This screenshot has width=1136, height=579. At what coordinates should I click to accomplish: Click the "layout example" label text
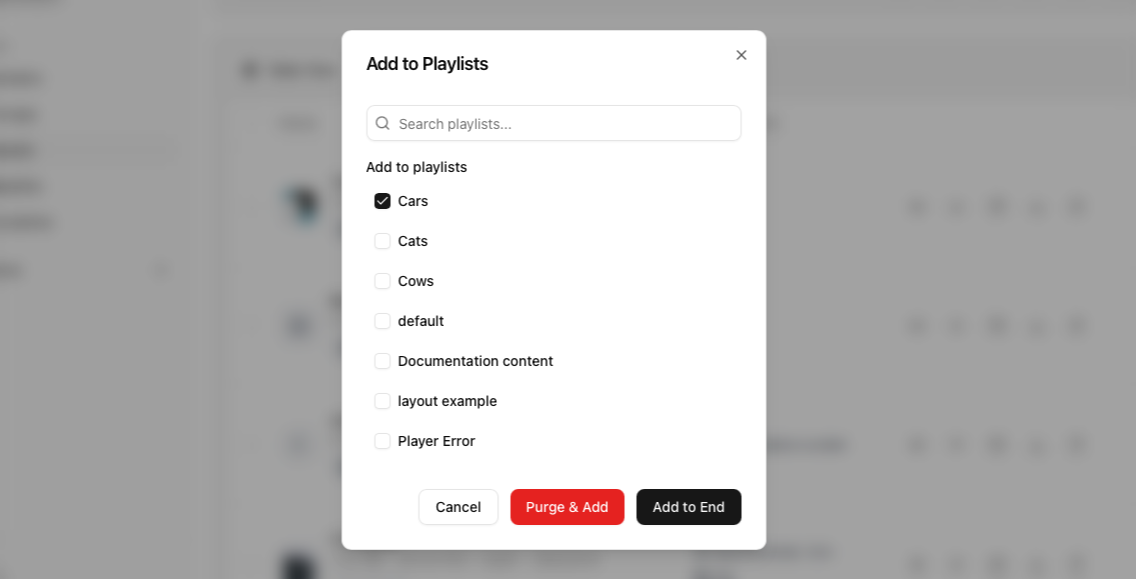447,401
